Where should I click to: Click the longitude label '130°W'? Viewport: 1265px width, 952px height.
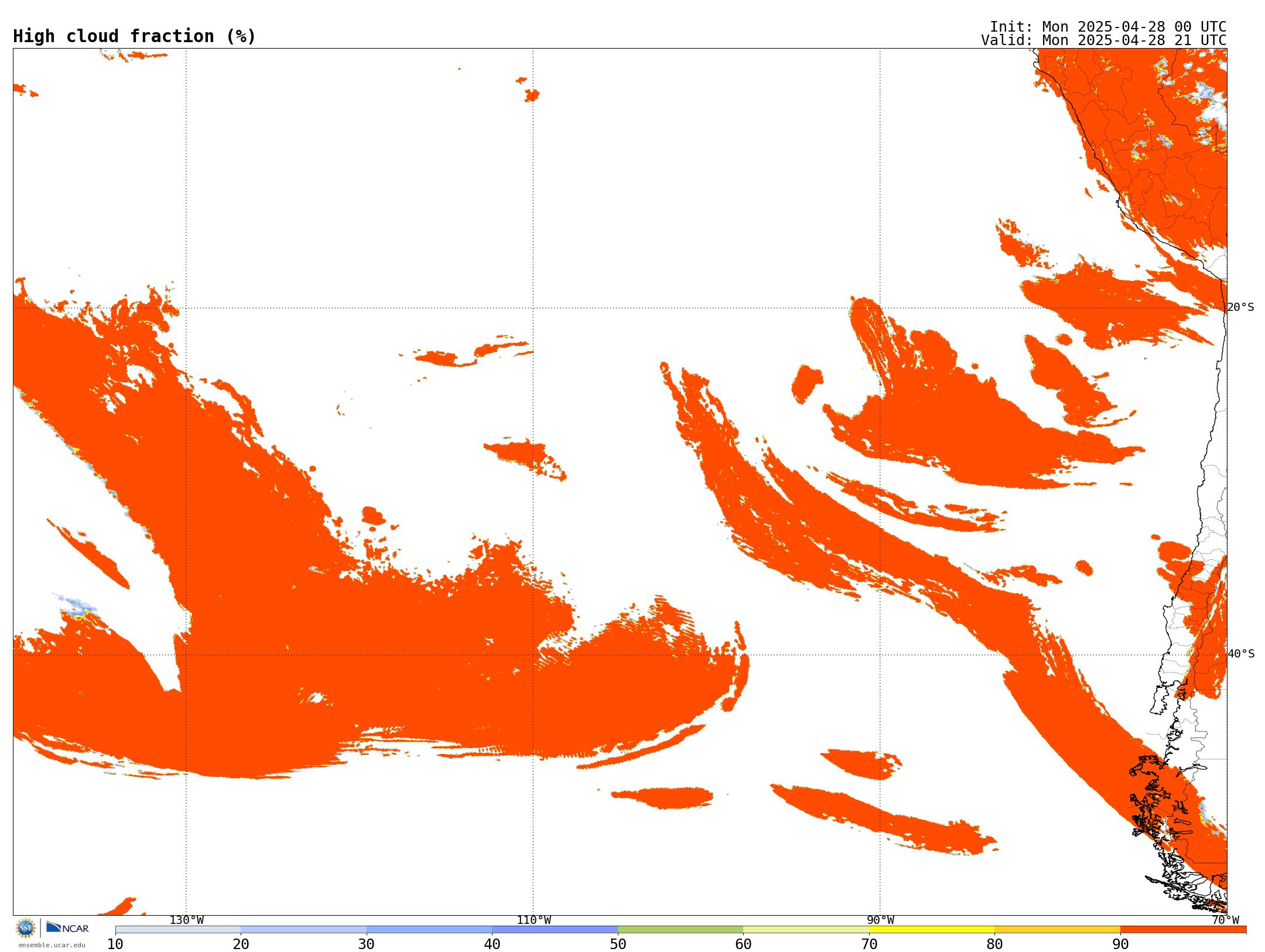[187, 920]
